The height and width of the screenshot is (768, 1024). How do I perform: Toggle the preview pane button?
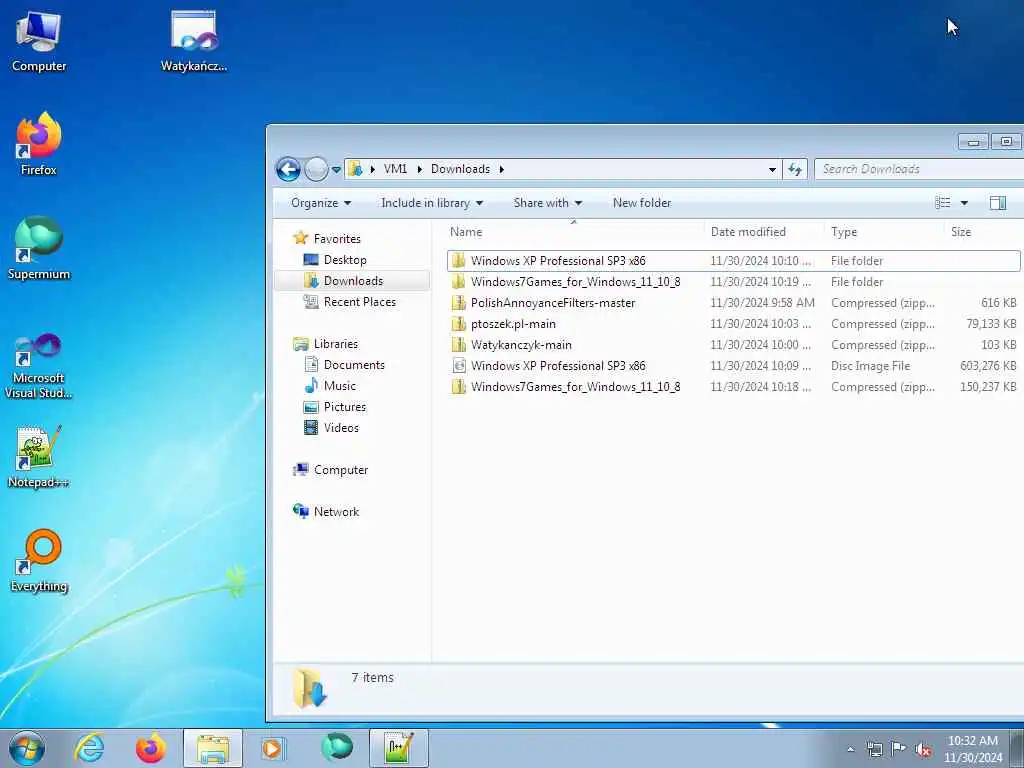tap(997, 203)
